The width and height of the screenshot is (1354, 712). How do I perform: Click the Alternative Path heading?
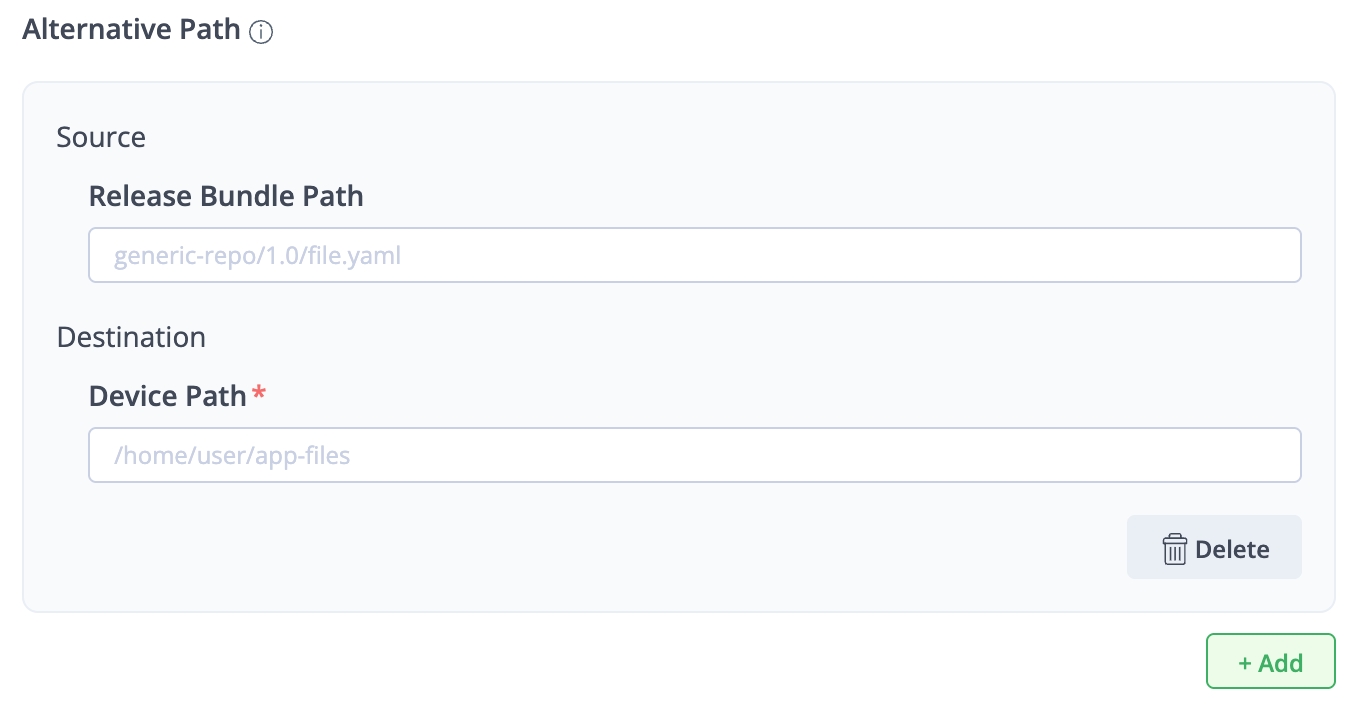(131, 30)
